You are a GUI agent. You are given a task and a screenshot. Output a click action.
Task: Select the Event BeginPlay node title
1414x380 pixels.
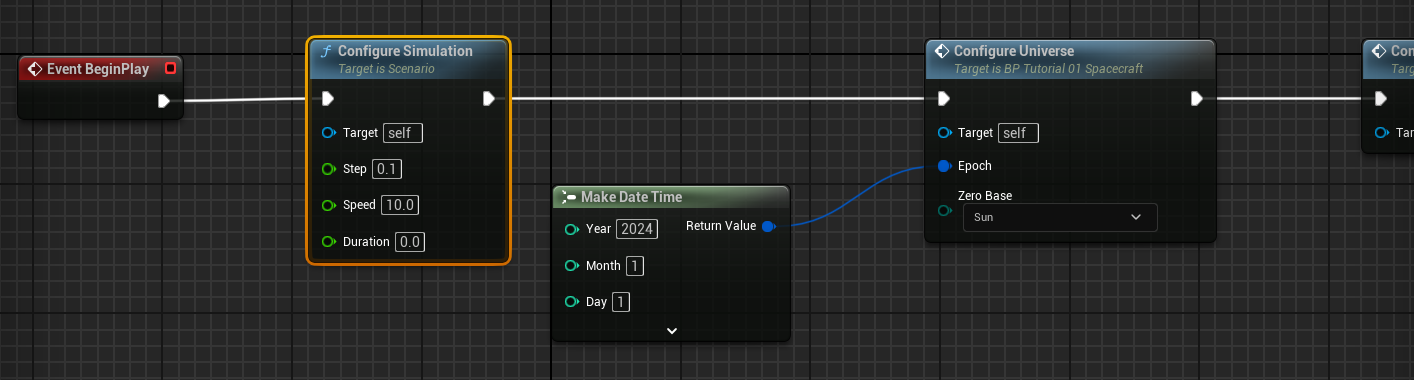point(98,69)
